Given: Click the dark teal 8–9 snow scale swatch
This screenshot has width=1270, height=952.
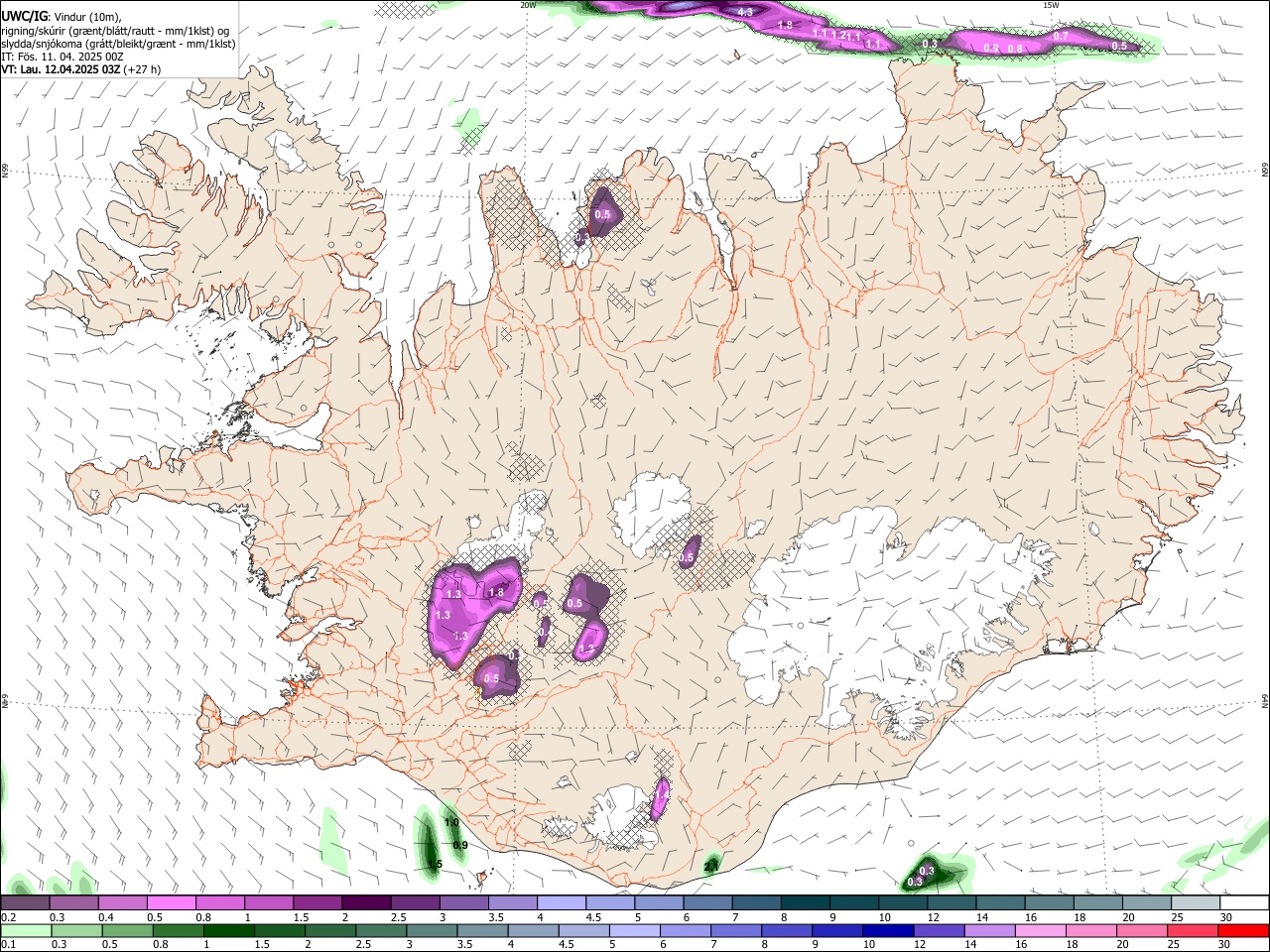Looking at the screenshot, I should click(x=806, y=903).
